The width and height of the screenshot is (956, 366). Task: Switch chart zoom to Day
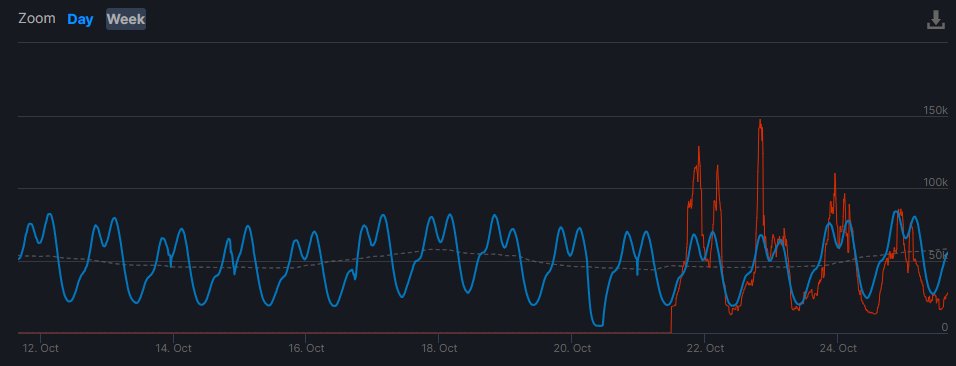[x=80, y=20]
